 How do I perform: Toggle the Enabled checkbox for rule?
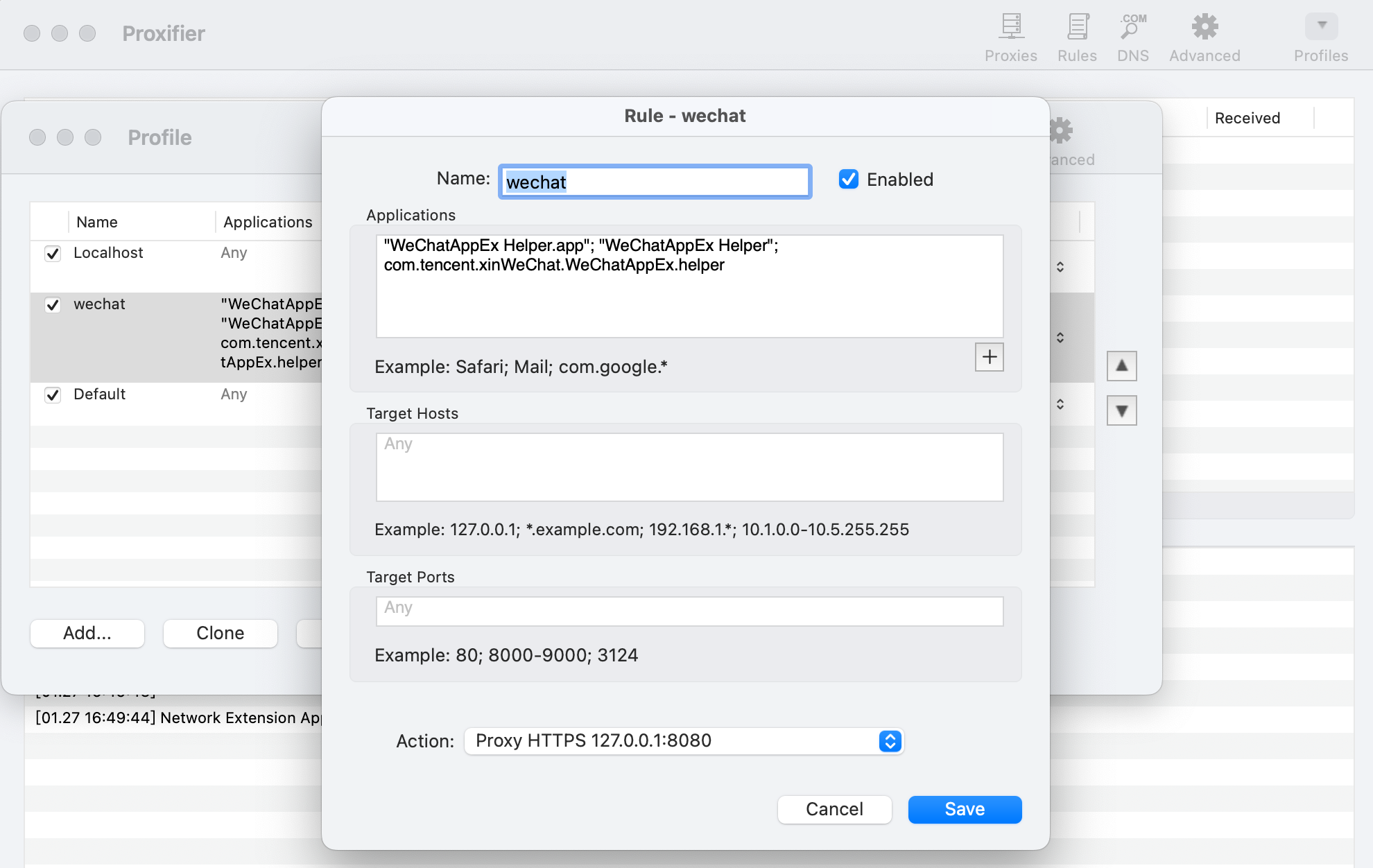(x=849, y=180)
